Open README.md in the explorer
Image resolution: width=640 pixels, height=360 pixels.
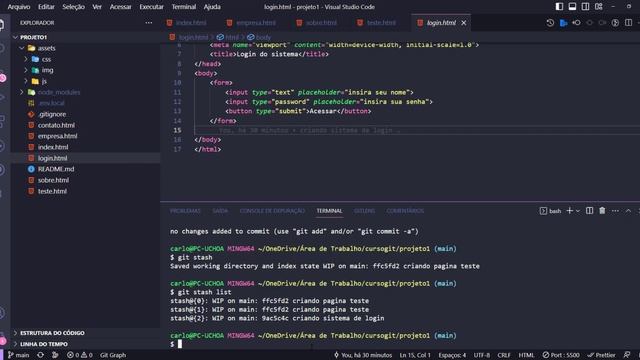point(56,169)
